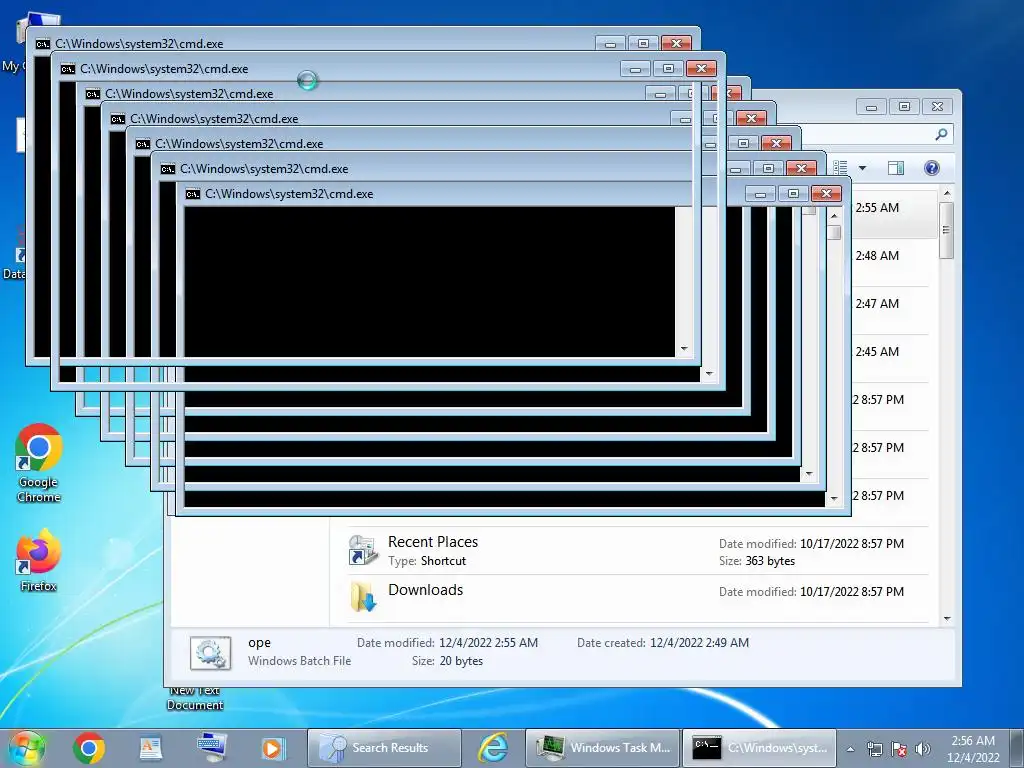Click frontmost cmd.exe scrollbar down arrow
1024x768 pixels.
point(834,499)
